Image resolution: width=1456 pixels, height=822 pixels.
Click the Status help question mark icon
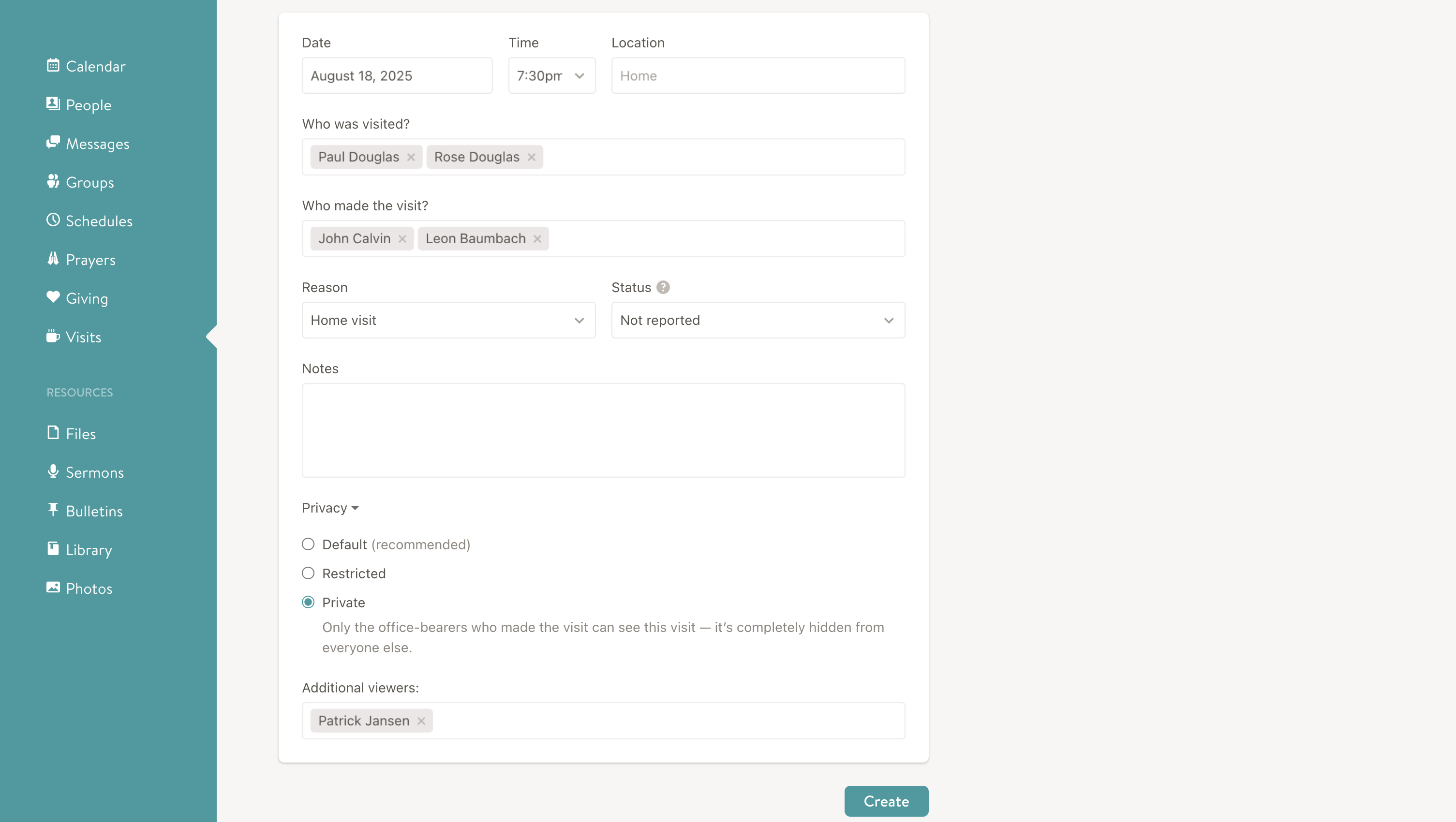(663, 287)
